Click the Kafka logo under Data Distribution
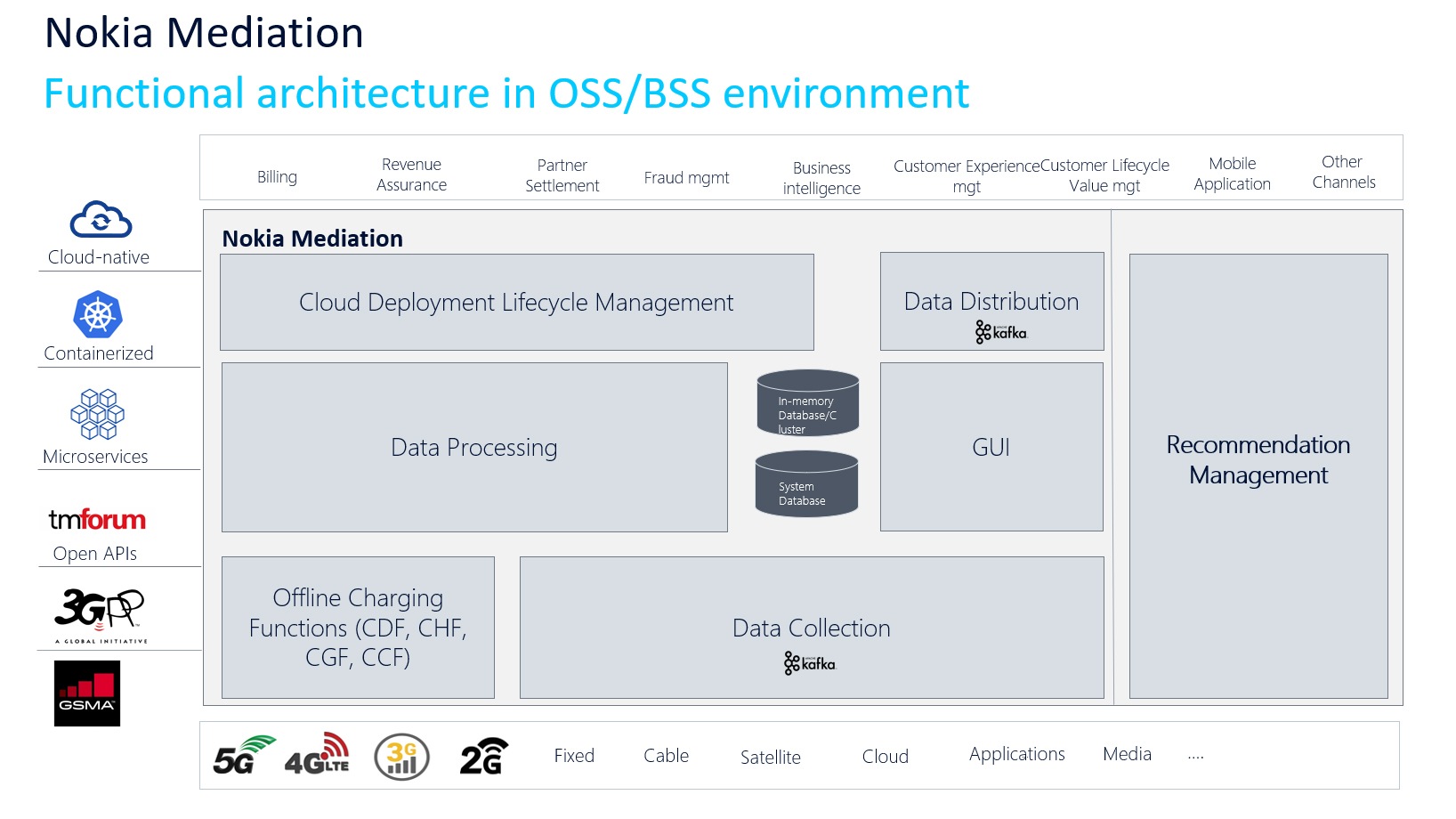The height and width of the screenshot is (819, 1456). point(1001,332)
